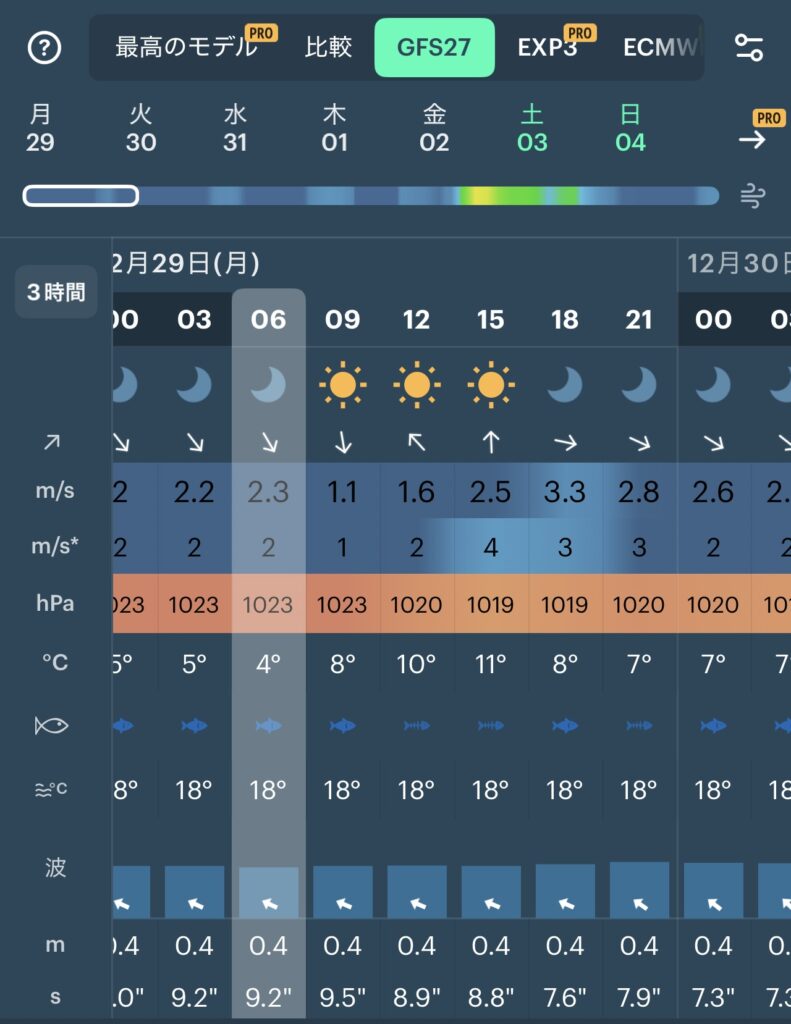Image resolution: width=791 pixels, height=1024 pixels.
Task: Open the 3時間 interval selector
Action: point(56,292)
